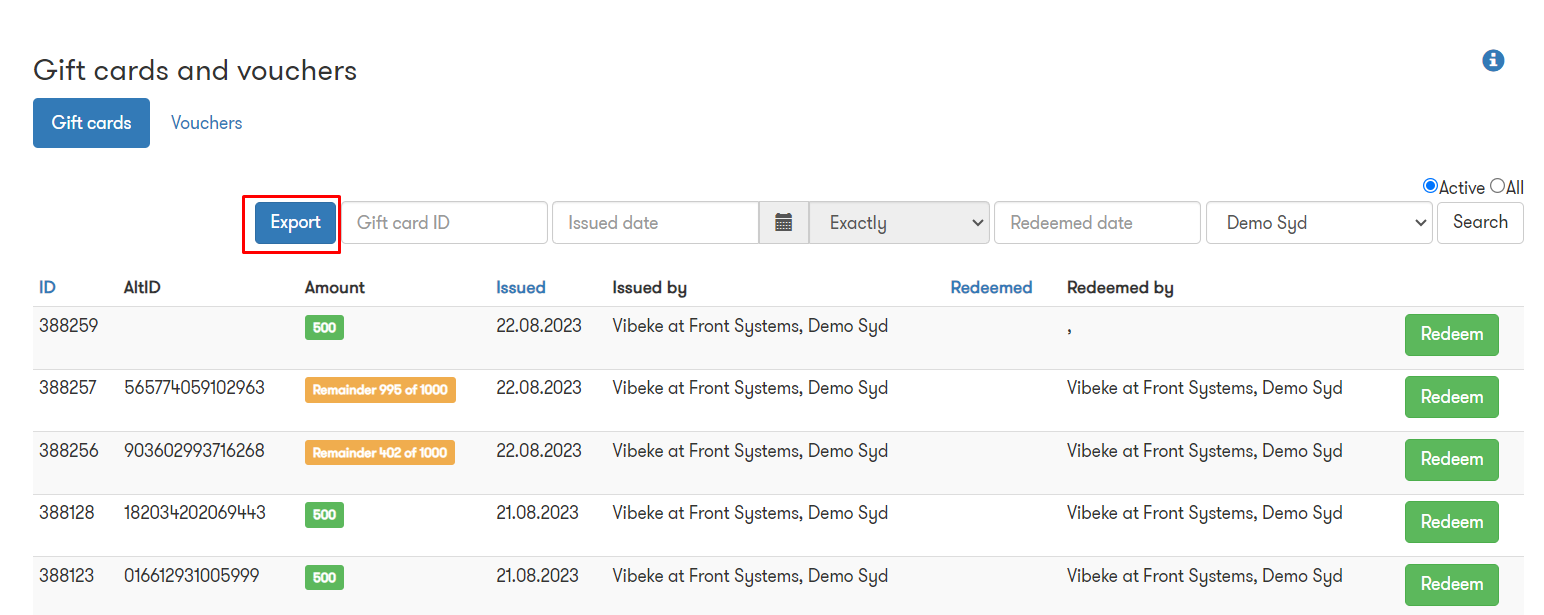Image resolution: width=1544 pixels, height=615 pixels.
Task: Redeem gift card 388257
Action: pyautogui.click(x=1452, y=397)
